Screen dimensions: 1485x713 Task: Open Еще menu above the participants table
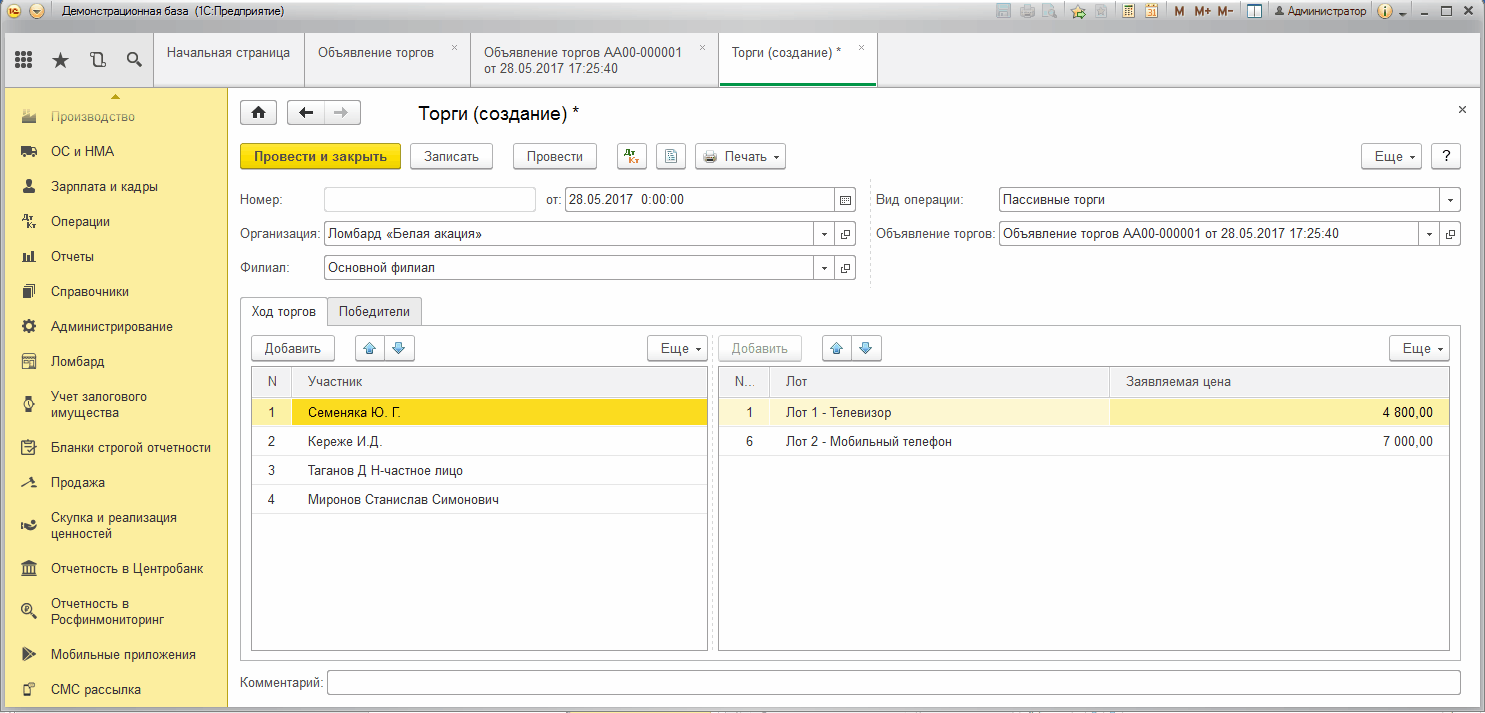[677, 348]
